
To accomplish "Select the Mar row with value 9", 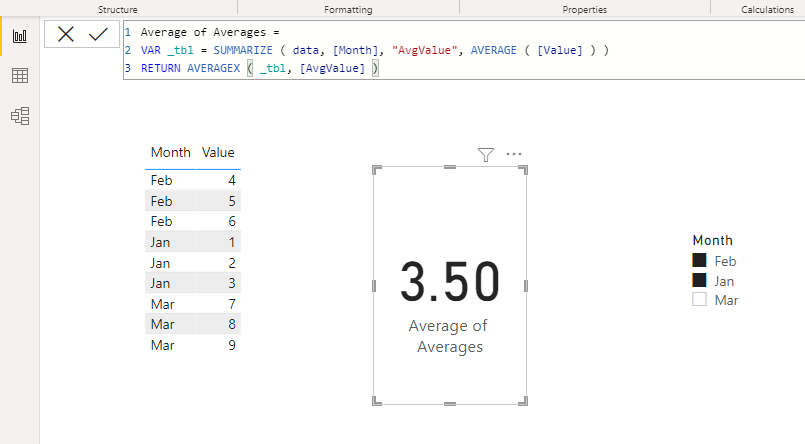I will pos(193,345).
